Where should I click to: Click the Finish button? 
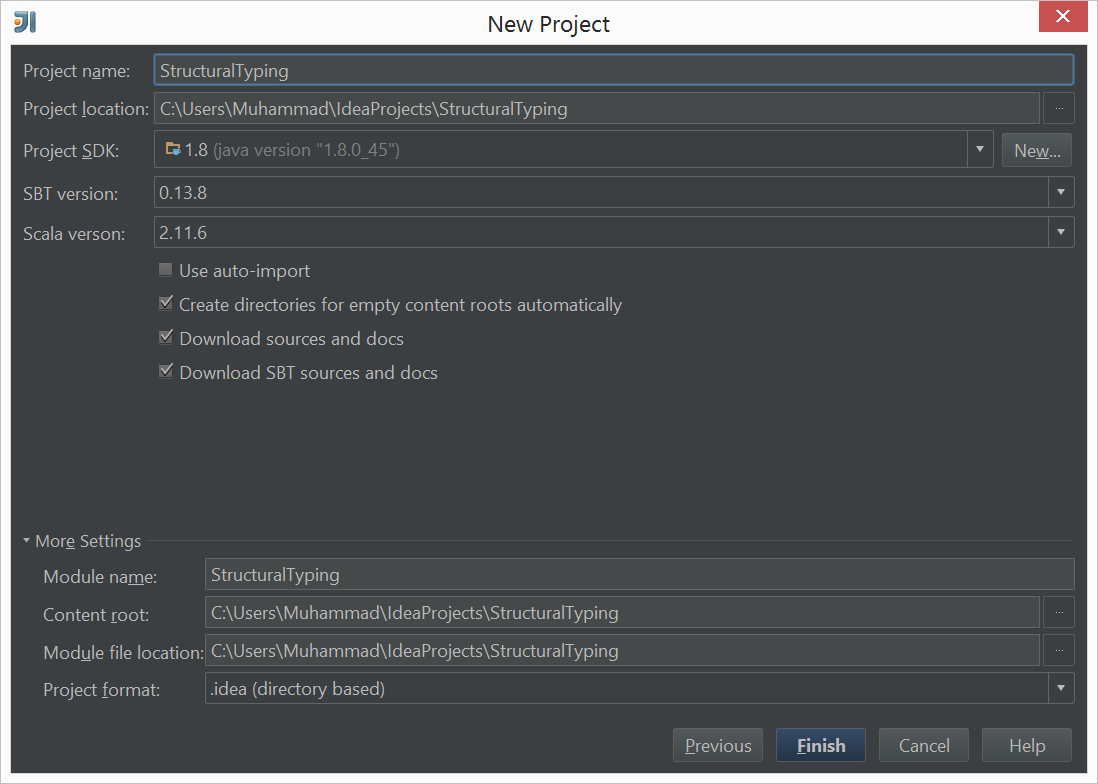tap(821, 745)
